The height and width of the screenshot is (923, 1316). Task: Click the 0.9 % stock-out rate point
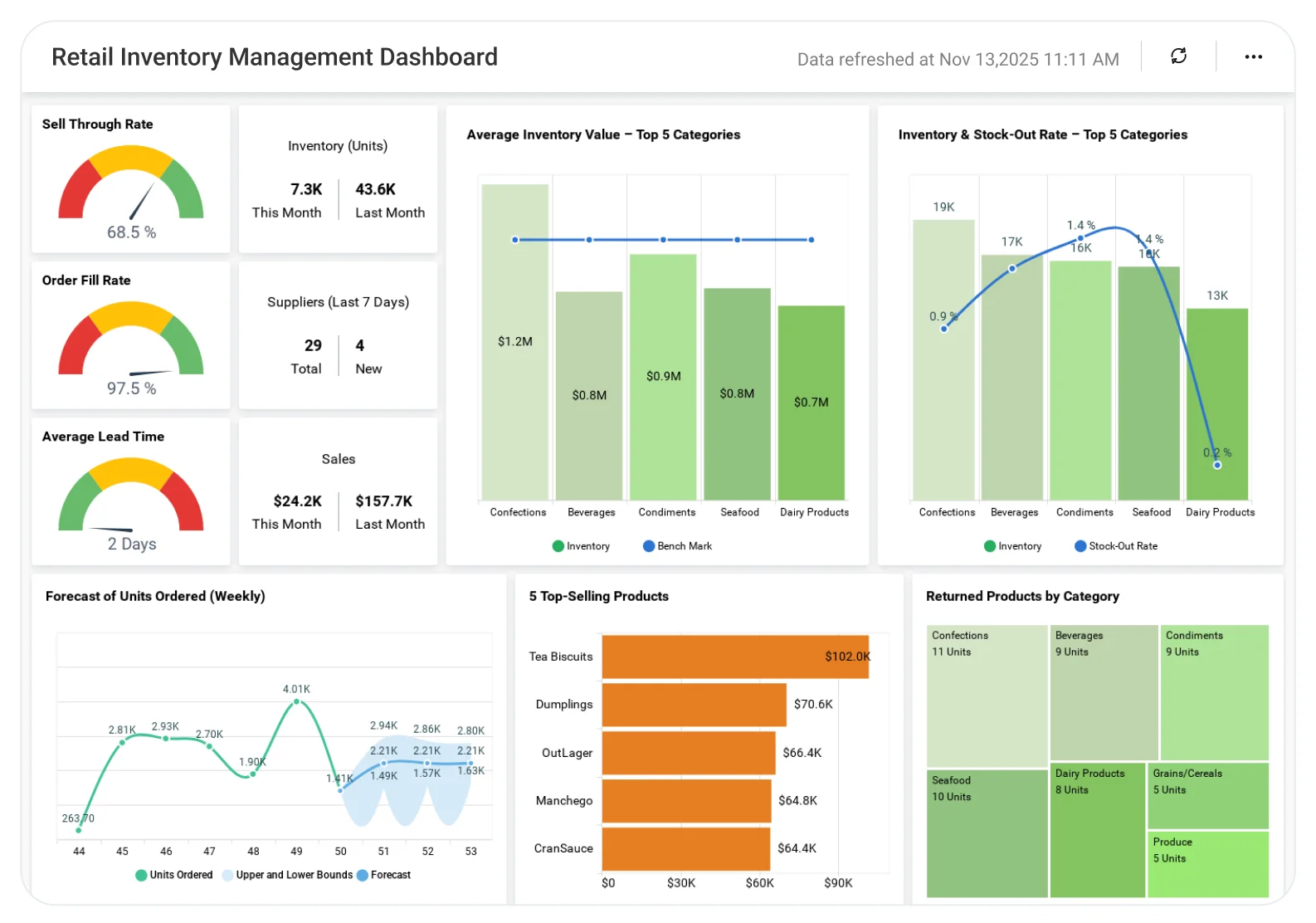(943, 330)
